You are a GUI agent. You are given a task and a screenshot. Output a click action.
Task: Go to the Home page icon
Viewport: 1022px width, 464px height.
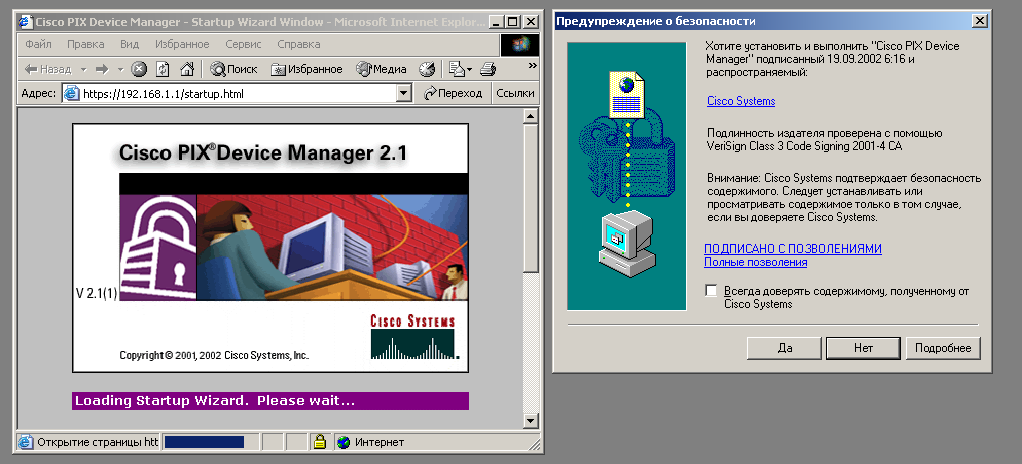coord(187,69)
